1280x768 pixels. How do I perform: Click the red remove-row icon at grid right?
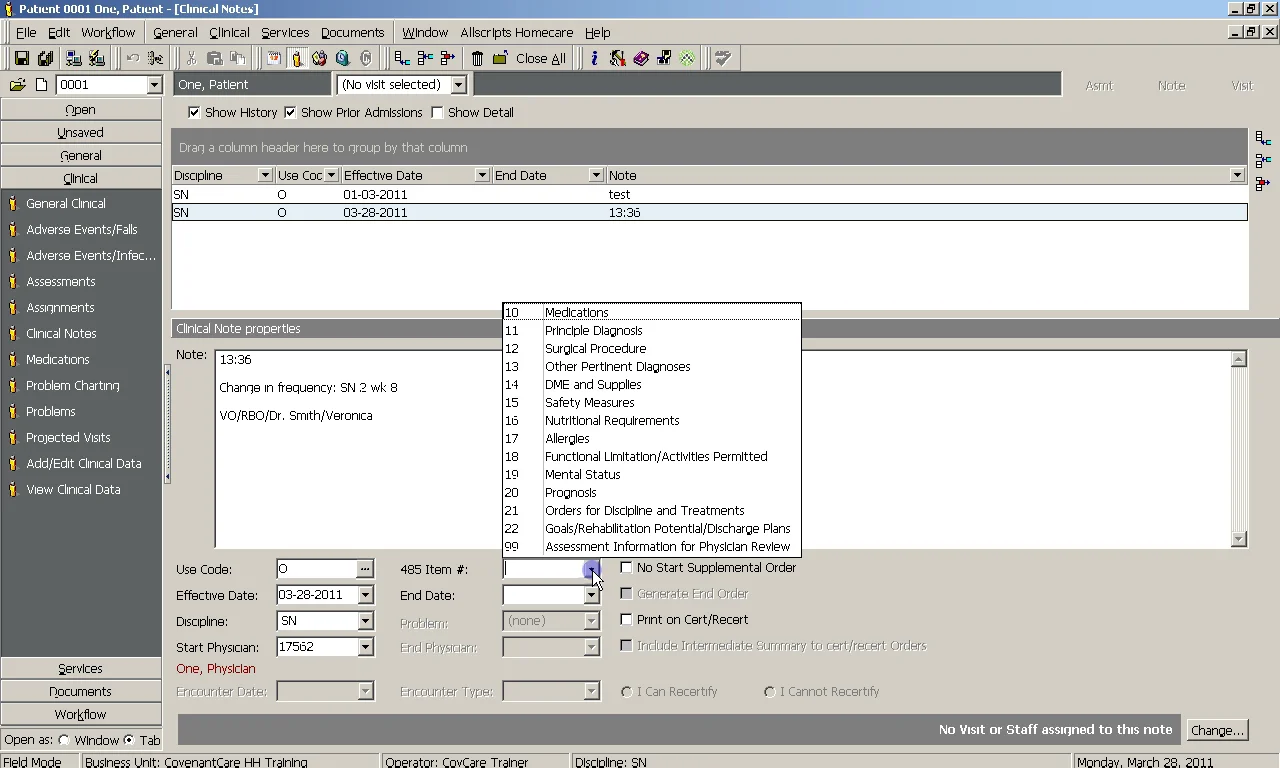(1262, 184)
